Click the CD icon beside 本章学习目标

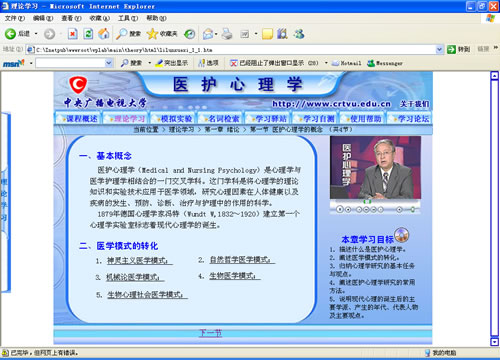pyautogui.click(x=401, y=235)
